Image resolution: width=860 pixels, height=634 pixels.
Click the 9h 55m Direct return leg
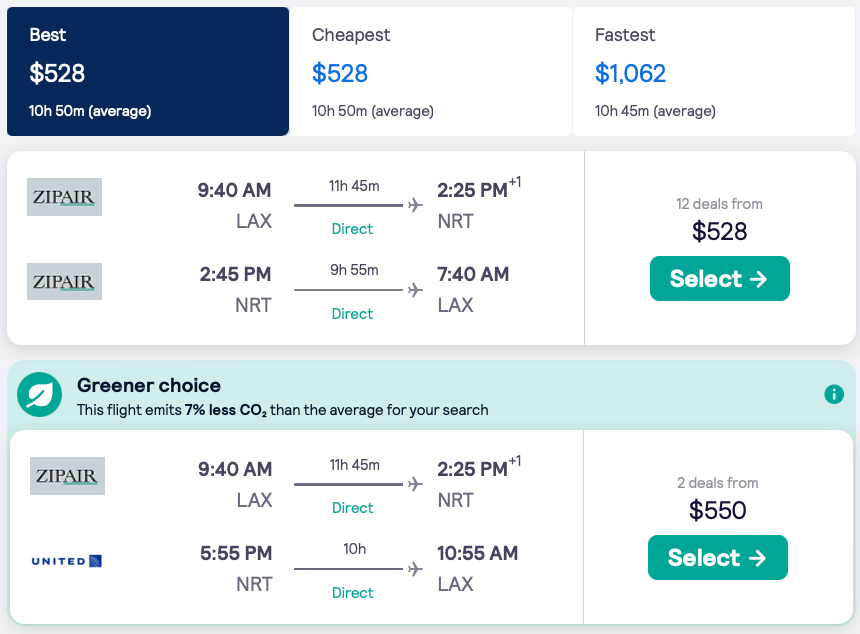352,291
